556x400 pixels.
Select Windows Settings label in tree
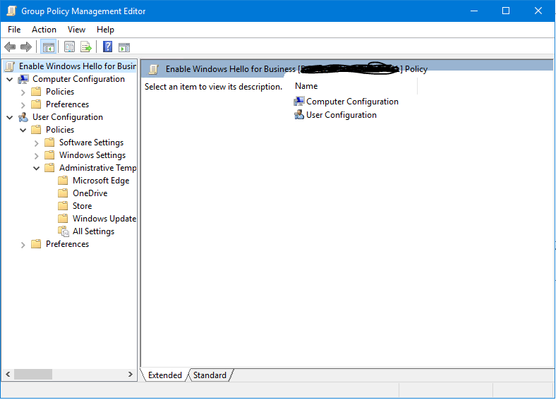pyautogui.click(x=92, y=155)
